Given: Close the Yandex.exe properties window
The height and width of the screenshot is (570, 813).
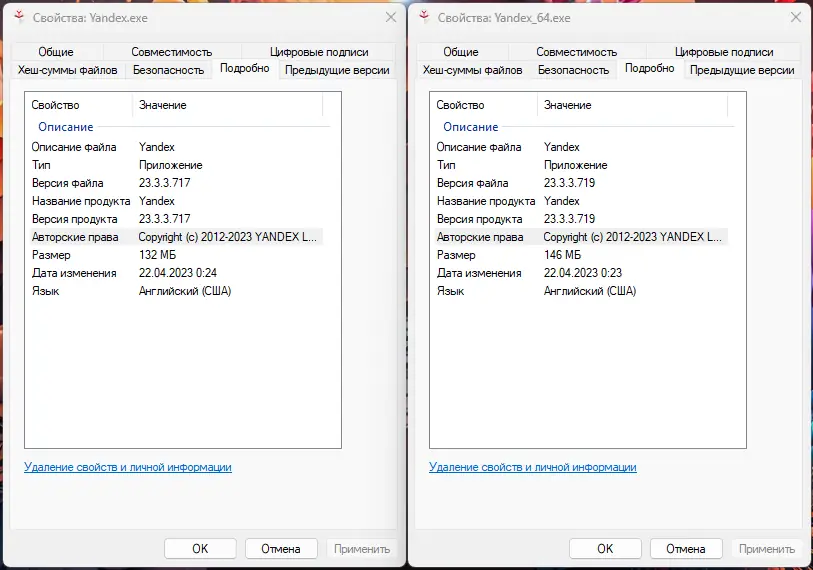Looking at the screenshot, I should [390, 18].
